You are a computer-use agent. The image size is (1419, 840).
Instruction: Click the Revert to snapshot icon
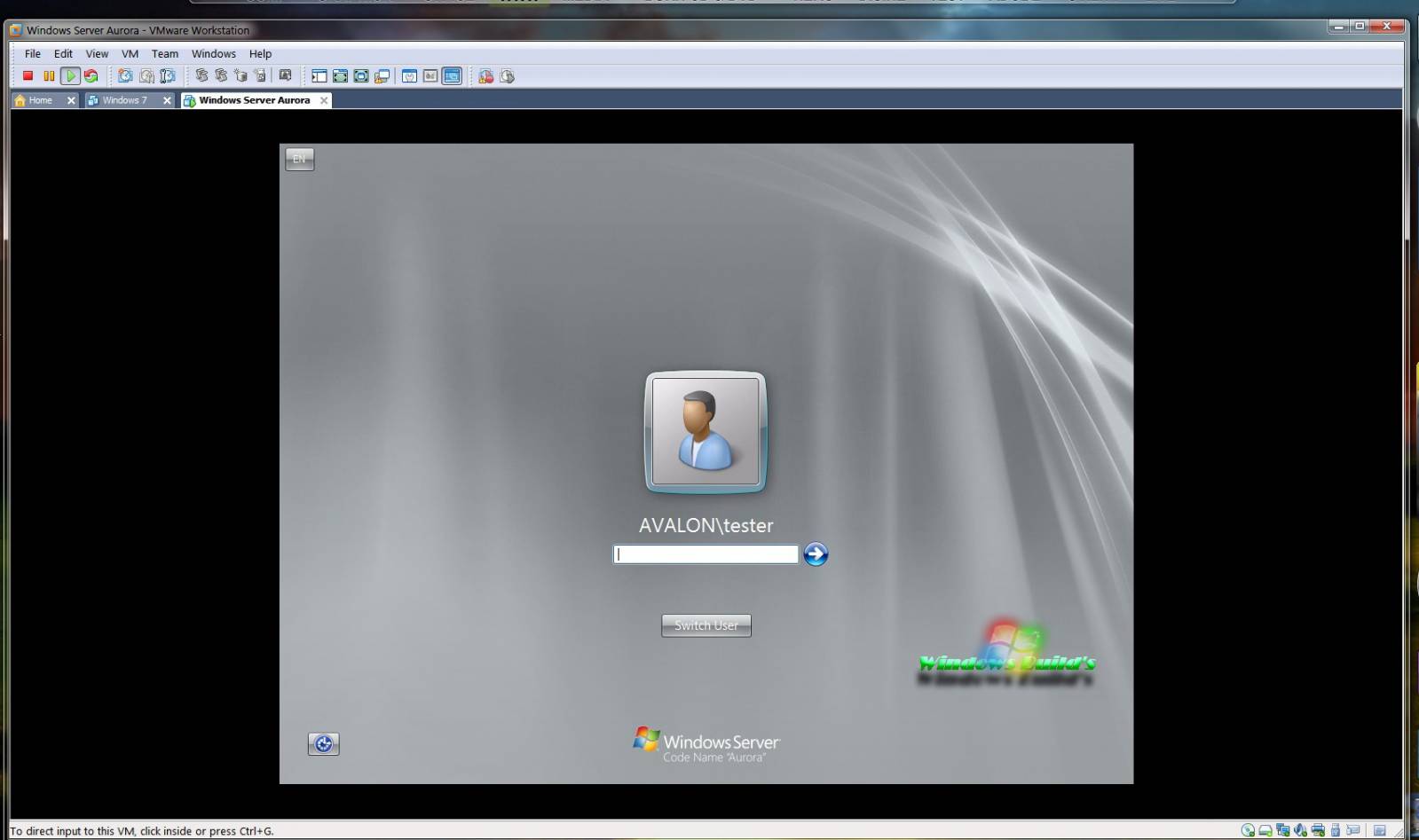[146, 76]
